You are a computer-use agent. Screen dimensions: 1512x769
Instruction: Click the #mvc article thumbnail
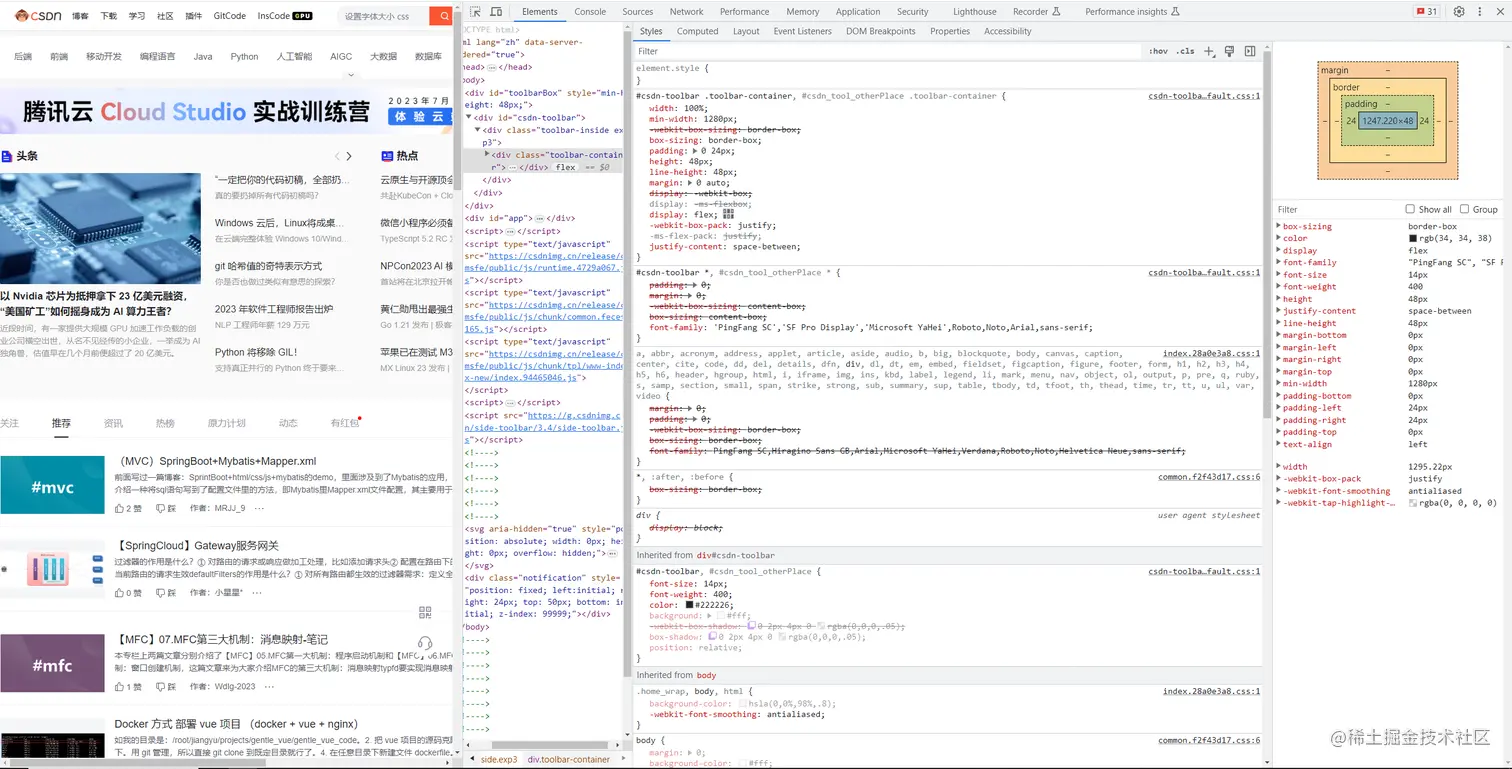point(52,485)
